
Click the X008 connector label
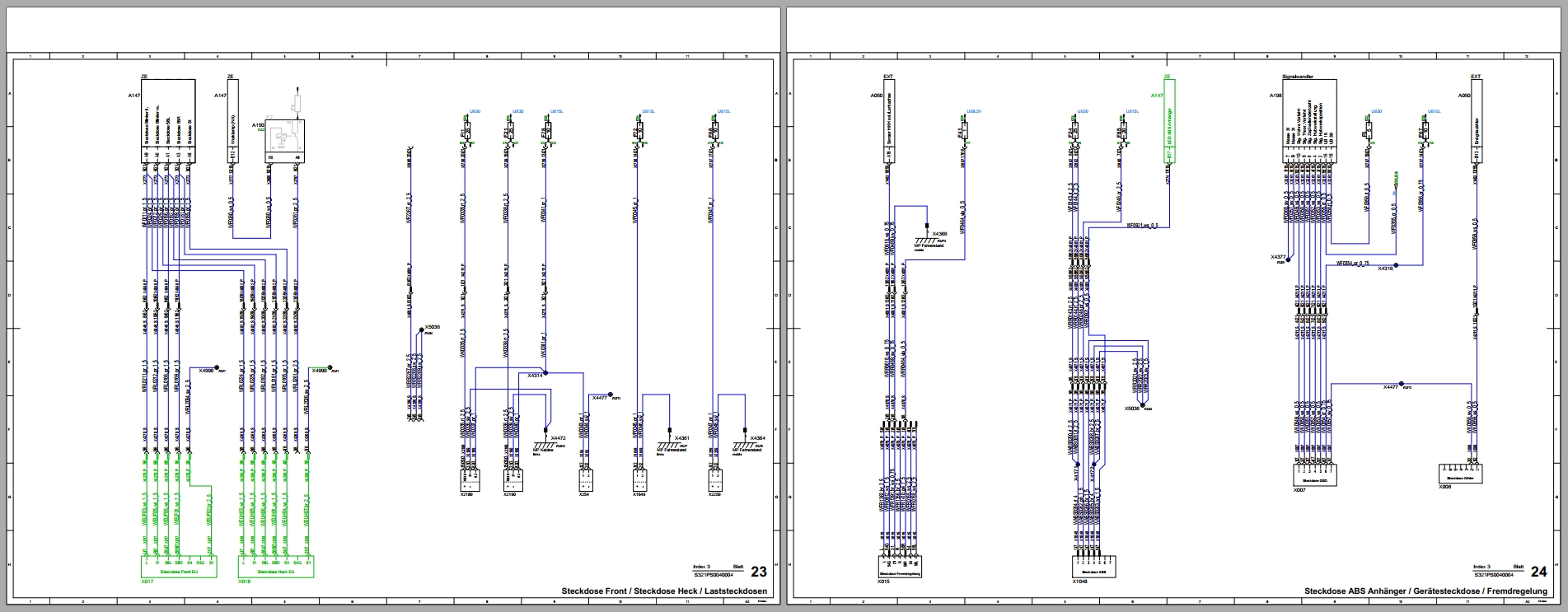point(1446,487)
